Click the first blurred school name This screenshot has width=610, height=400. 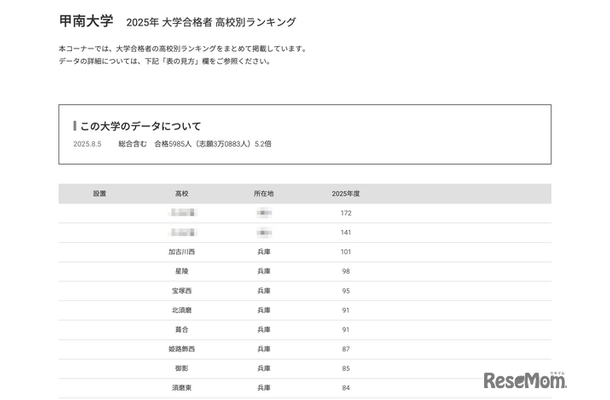click(x=182, y=213)
